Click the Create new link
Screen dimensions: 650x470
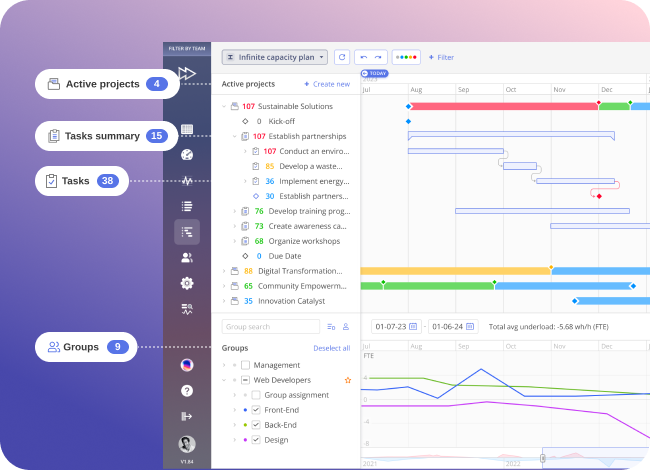click(327, 84)
